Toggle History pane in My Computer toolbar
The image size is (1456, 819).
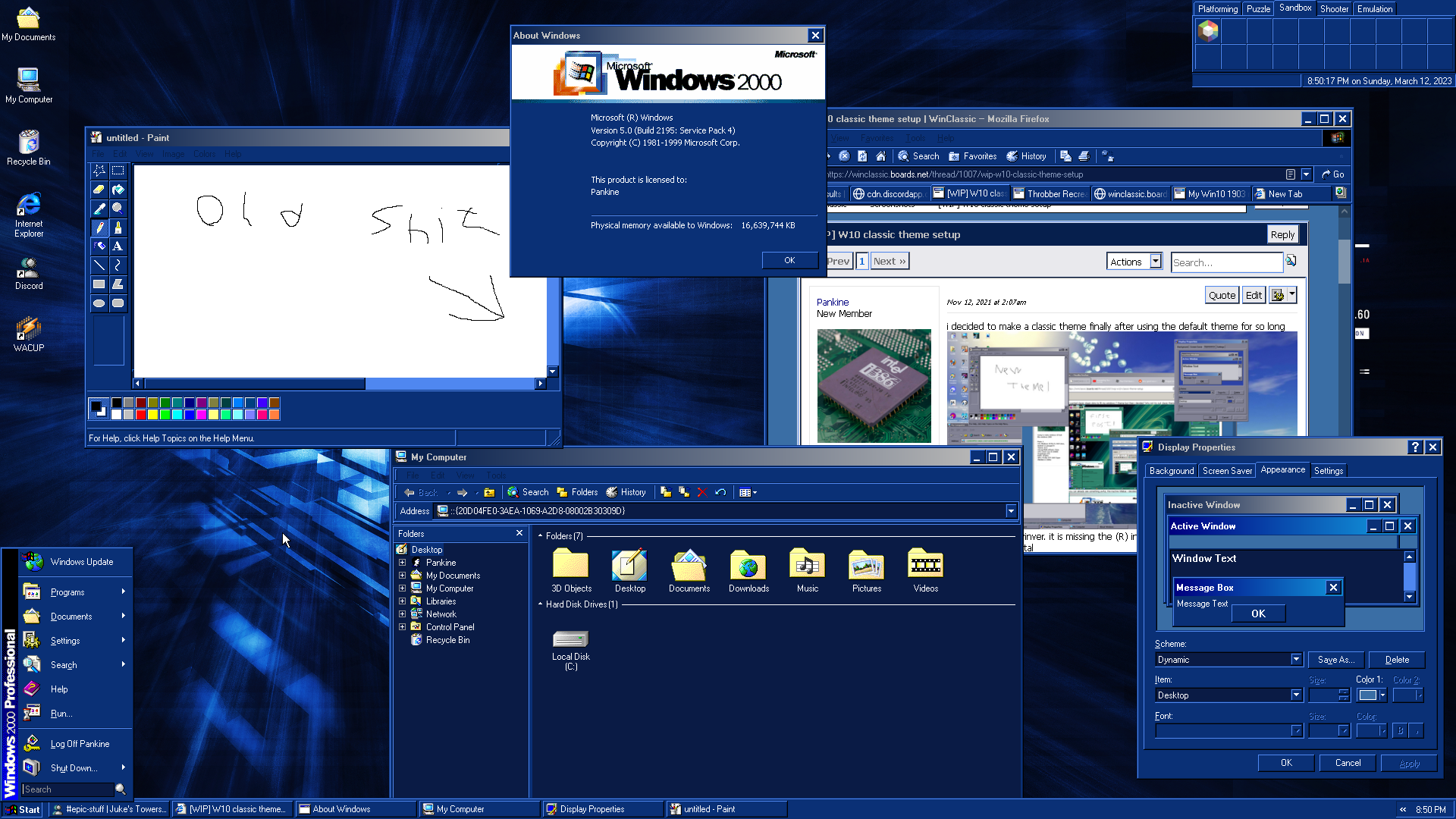point(626,492)
